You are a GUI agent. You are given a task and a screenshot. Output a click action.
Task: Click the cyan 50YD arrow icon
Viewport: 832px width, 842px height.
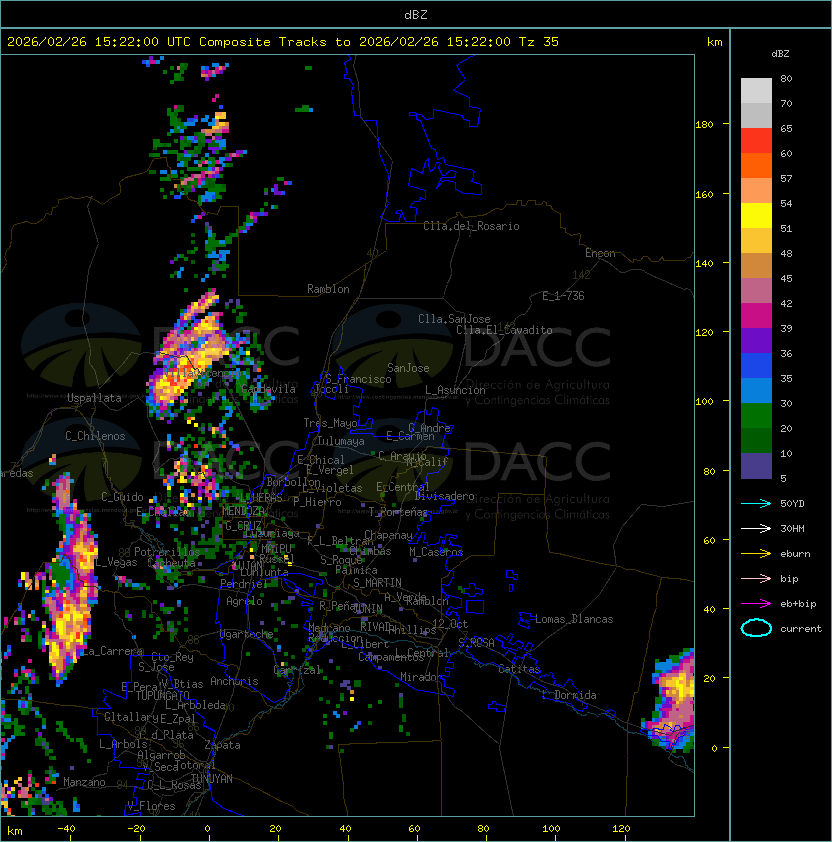click(x=756, y=503)
